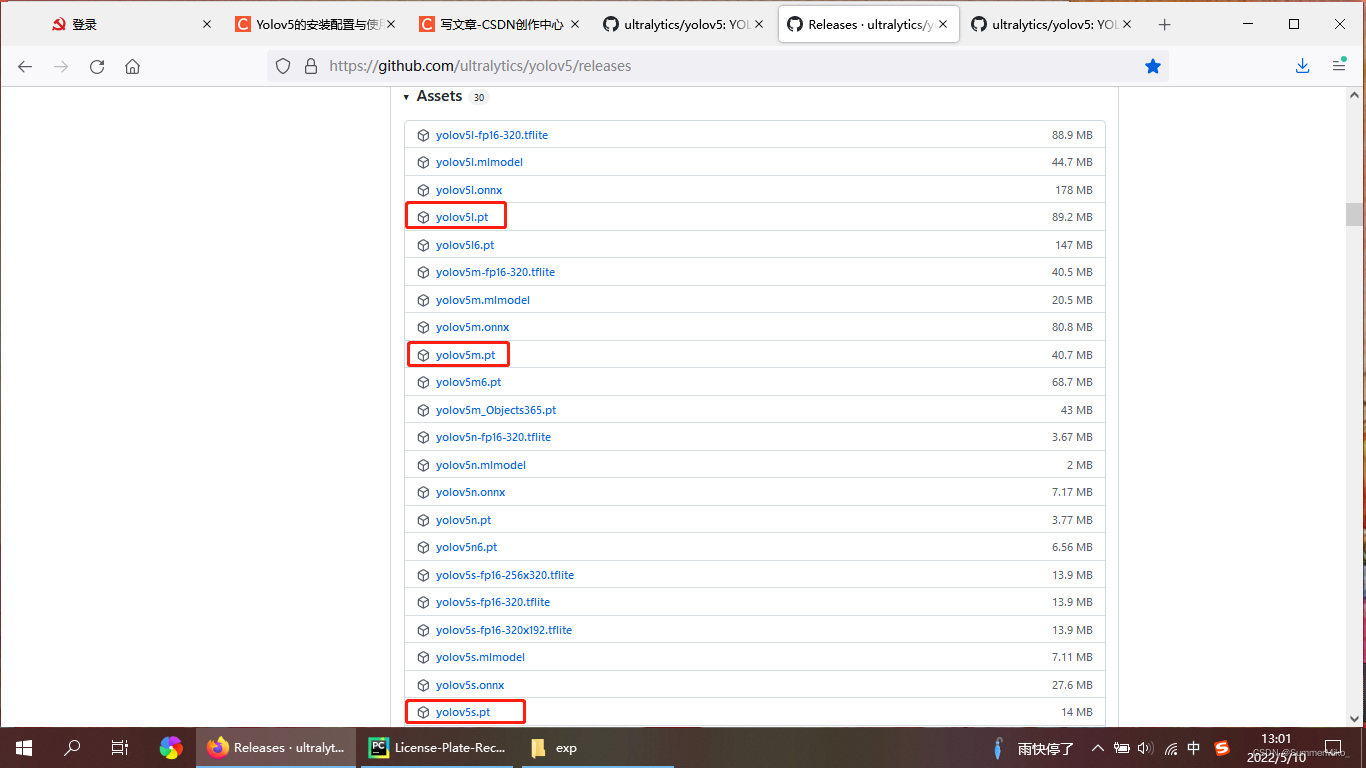Open a new browser tab
1366x768 pixels.
coord(1164,25)
